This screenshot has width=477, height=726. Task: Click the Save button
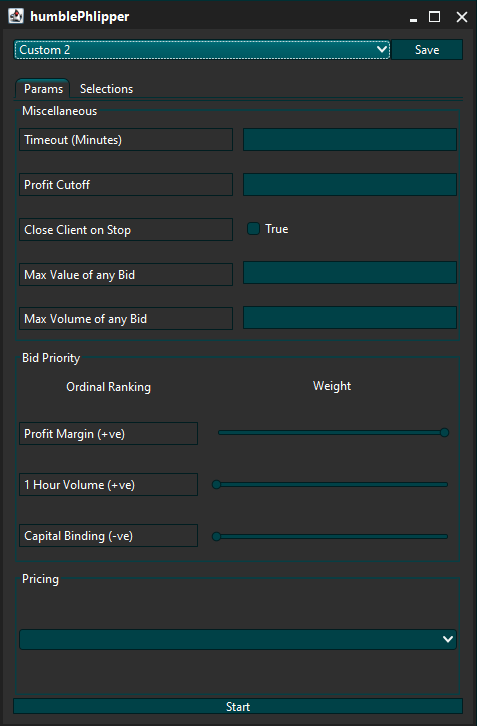pyautogui.click(x=427, y=50)
